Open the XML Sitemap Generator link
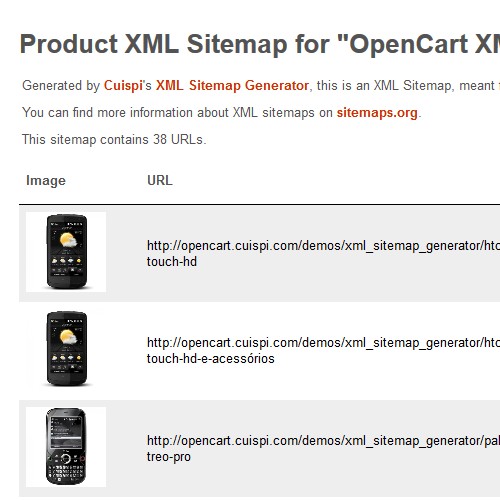Image resolution: width=500 pixels, height=500 pixels. click(232, 86)
